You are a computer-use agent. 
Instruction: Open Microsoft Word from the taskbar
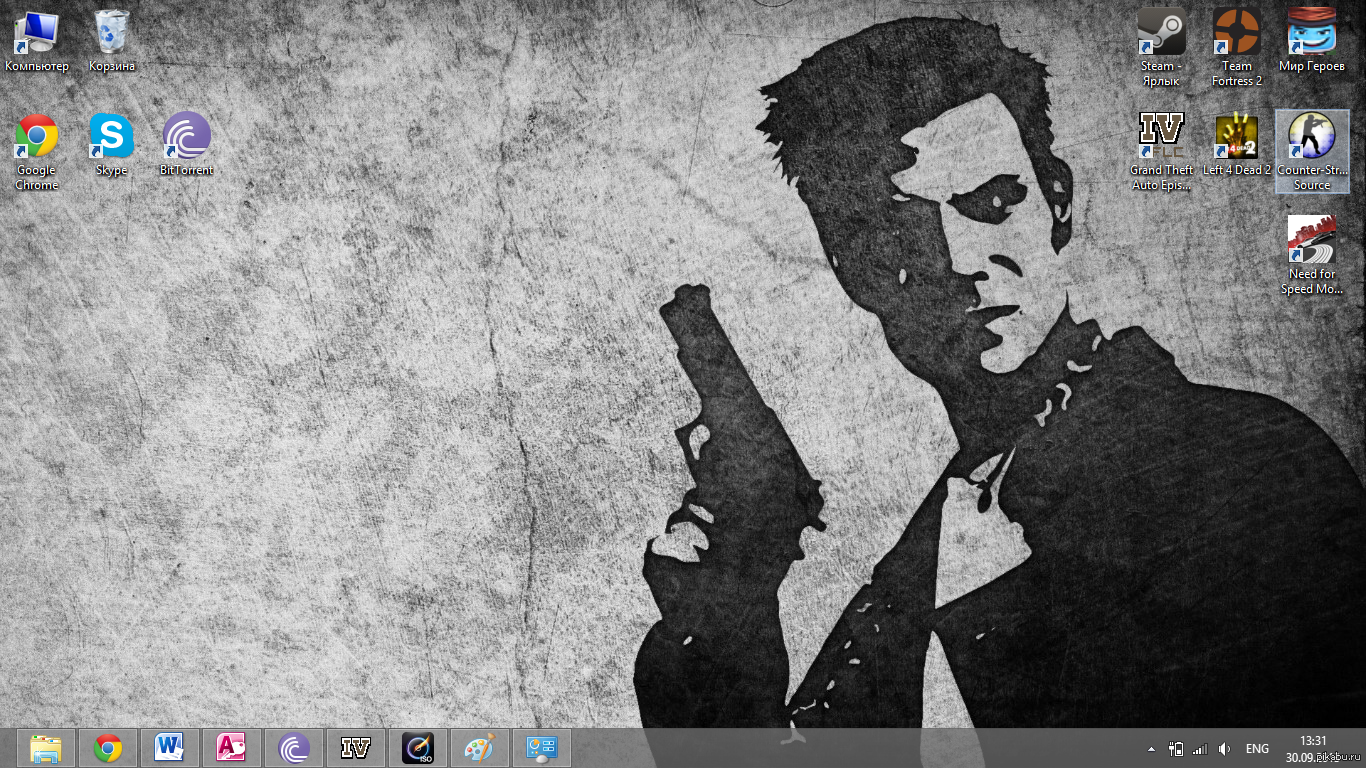point(170,748)
